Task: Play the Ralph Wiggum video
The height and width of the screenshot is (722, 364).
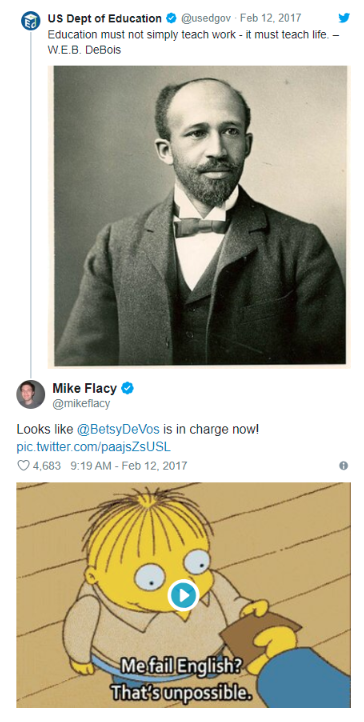Action: point(183,595)
